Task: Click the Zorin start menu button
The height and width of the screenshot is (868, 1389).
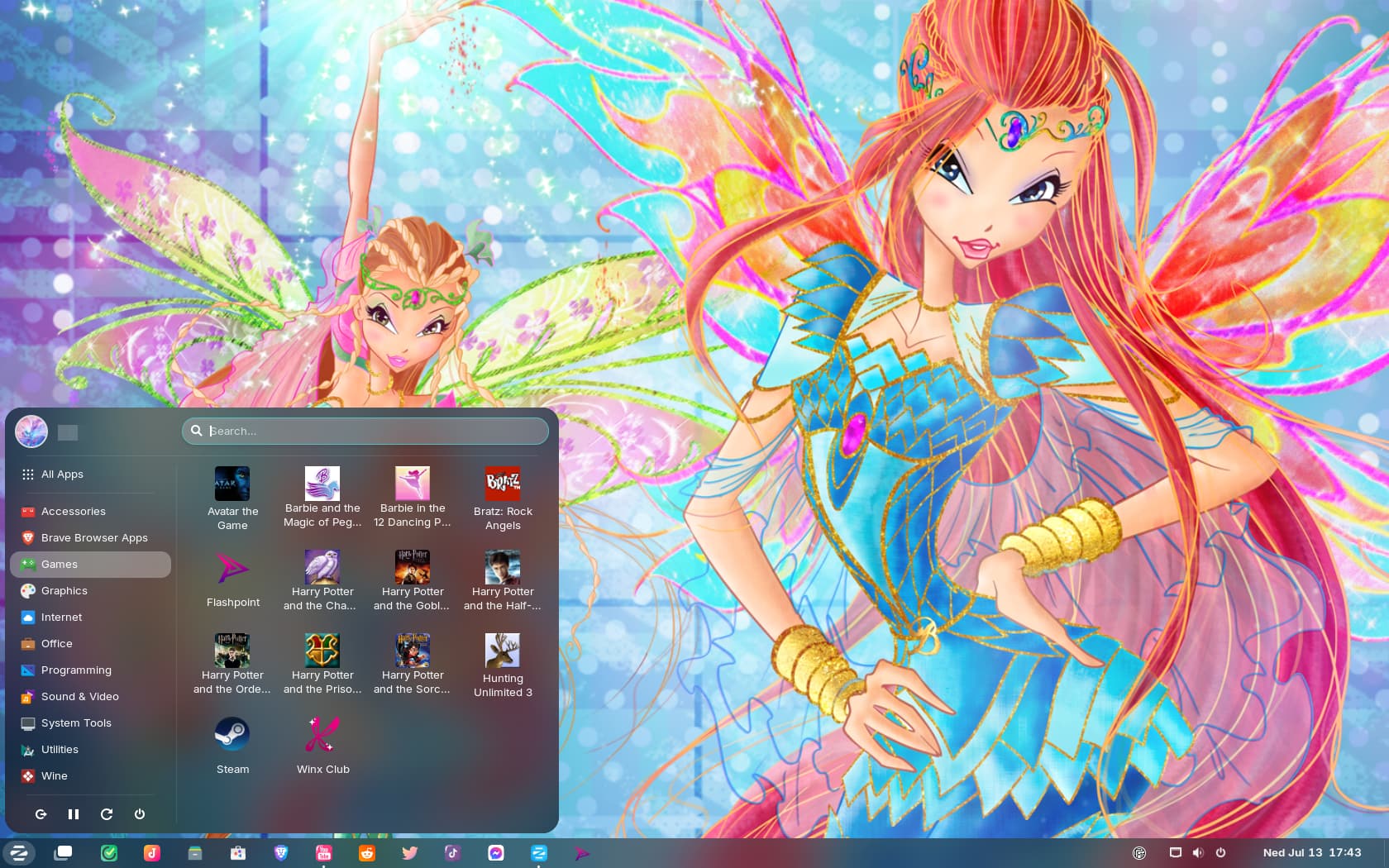Action: point(19,853)
